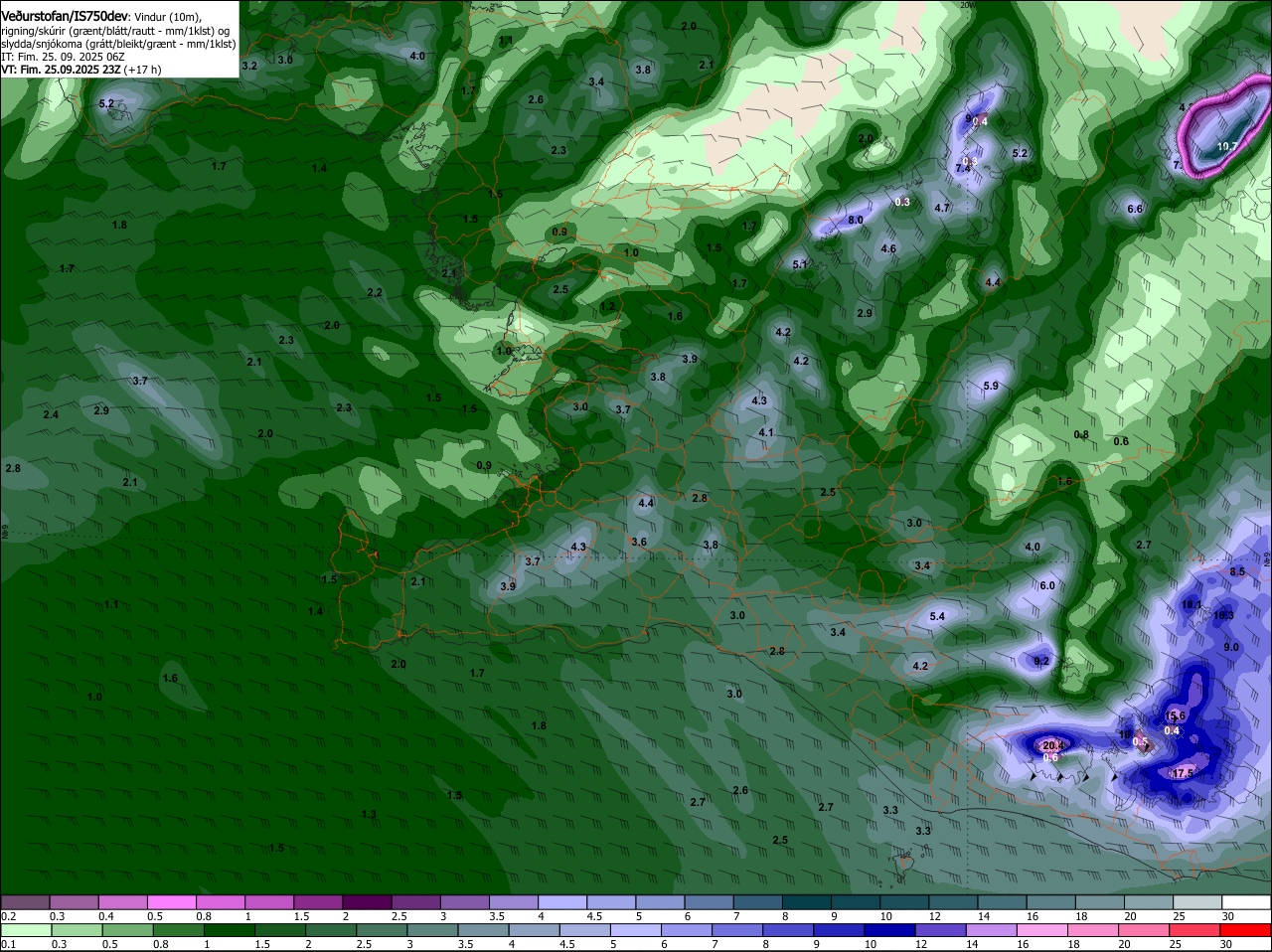Click the 25 label on the upper legend scale

[1180, 916]
